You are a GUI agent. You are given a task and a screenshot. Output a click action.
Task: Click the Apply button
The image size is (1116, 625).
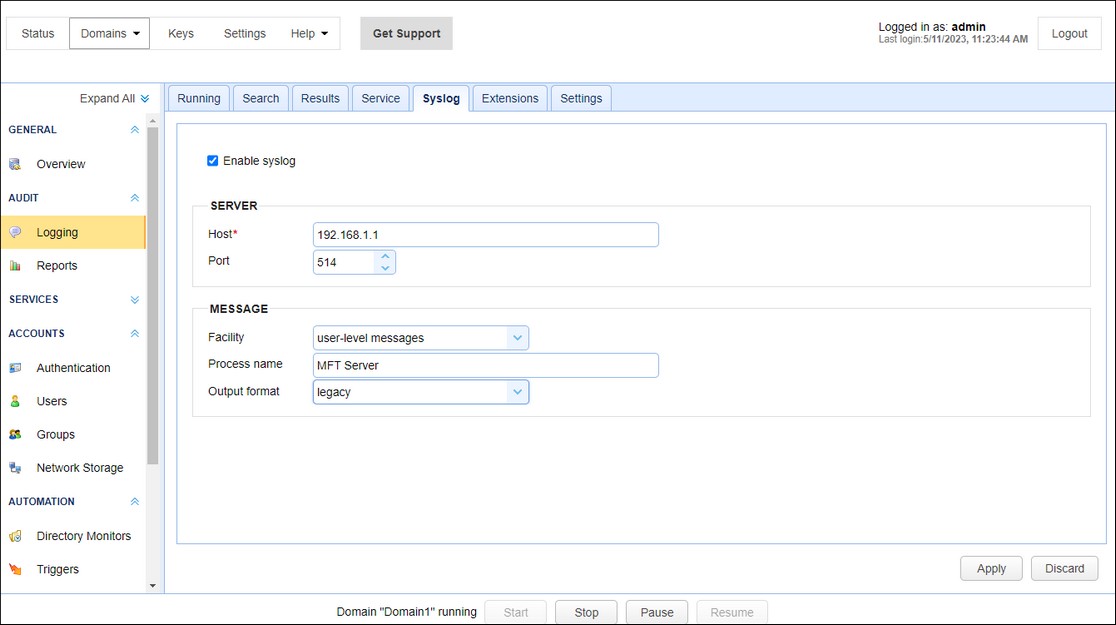point(991,568)
